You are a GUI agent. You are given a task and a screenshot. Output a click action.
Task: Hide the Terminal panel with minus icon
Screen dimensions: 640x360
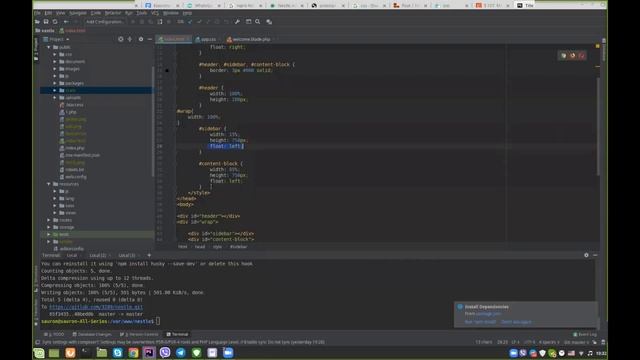pos(595,255)
